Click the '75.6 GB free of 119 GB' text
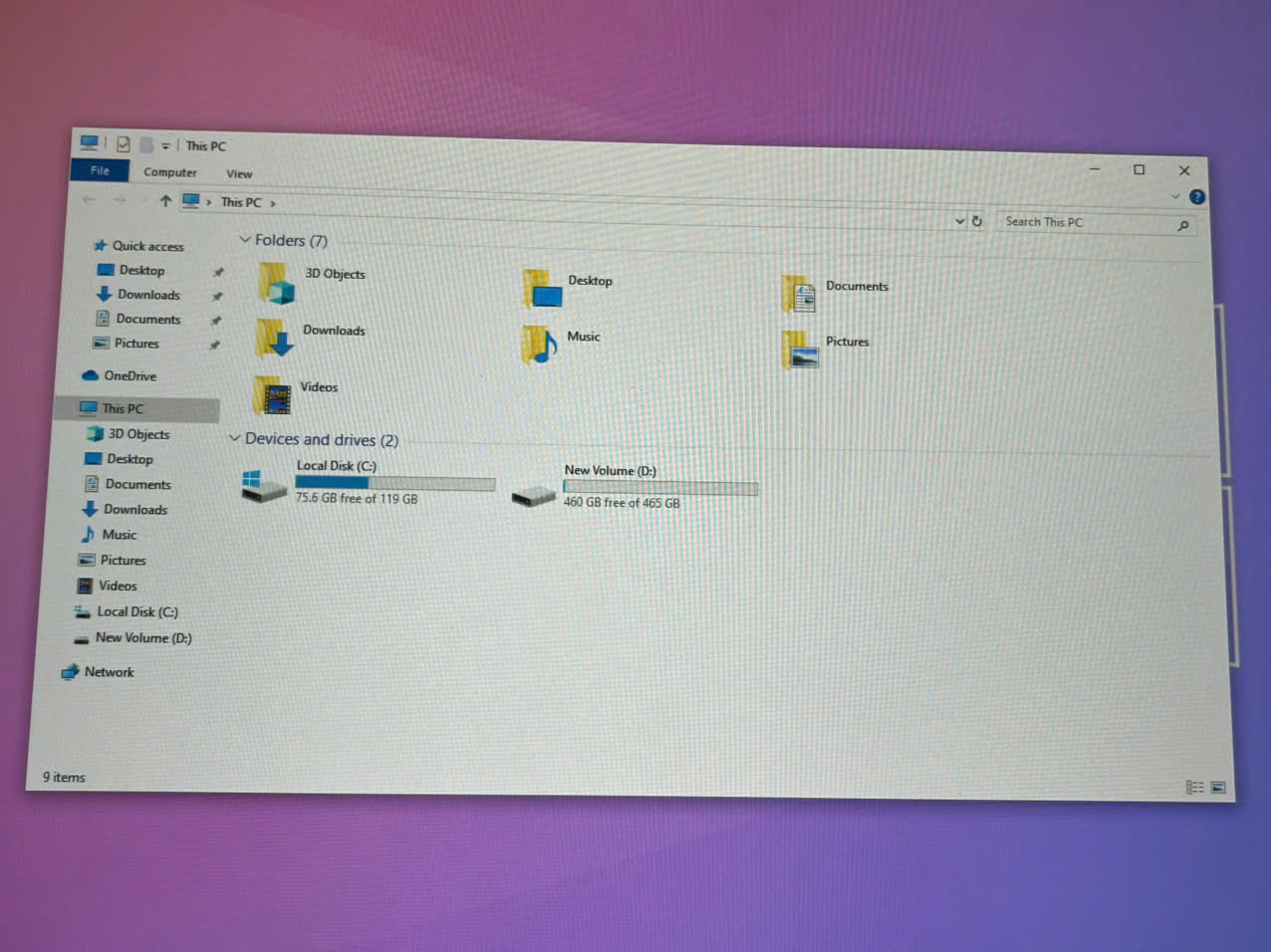 click(357, 498)
